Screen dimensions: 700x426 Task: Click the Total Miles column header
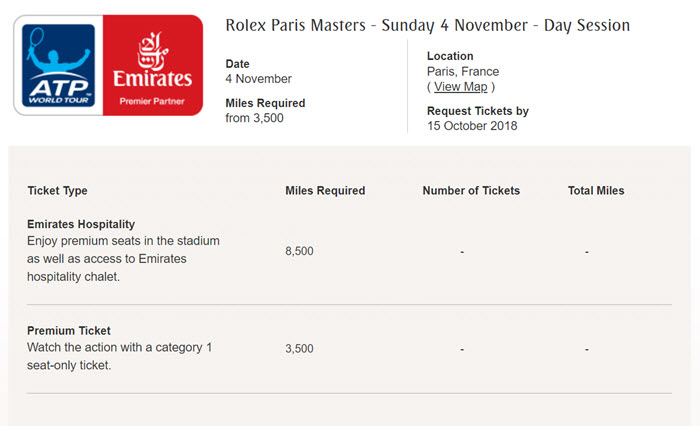pyautogui.click(x=596, y=191)
